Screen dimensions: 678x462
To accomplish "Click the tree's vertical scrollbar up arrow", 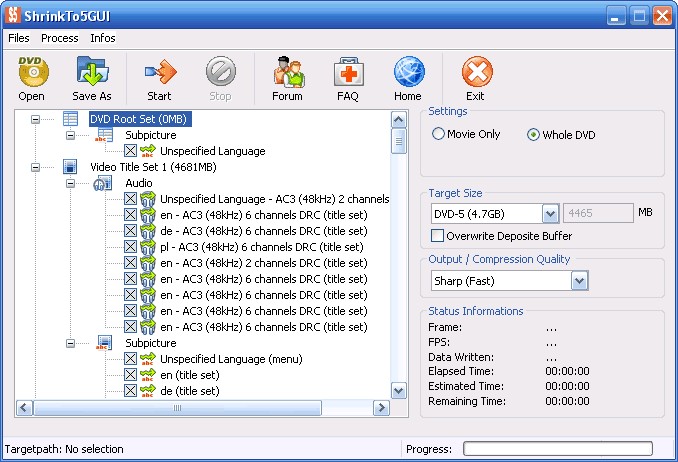I will [x=398, y=119].
